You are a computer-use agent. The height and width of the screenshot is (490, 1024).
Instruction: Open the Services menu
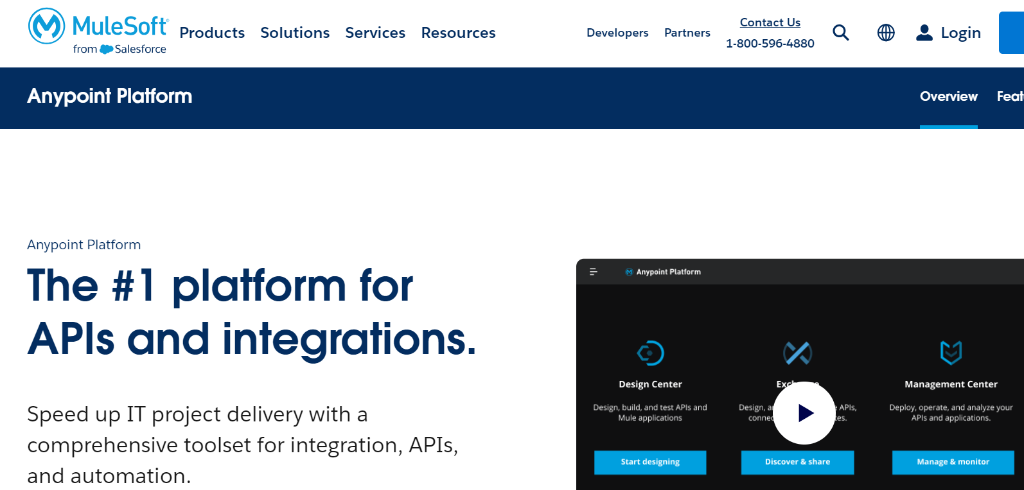click(x=376, y=33)
